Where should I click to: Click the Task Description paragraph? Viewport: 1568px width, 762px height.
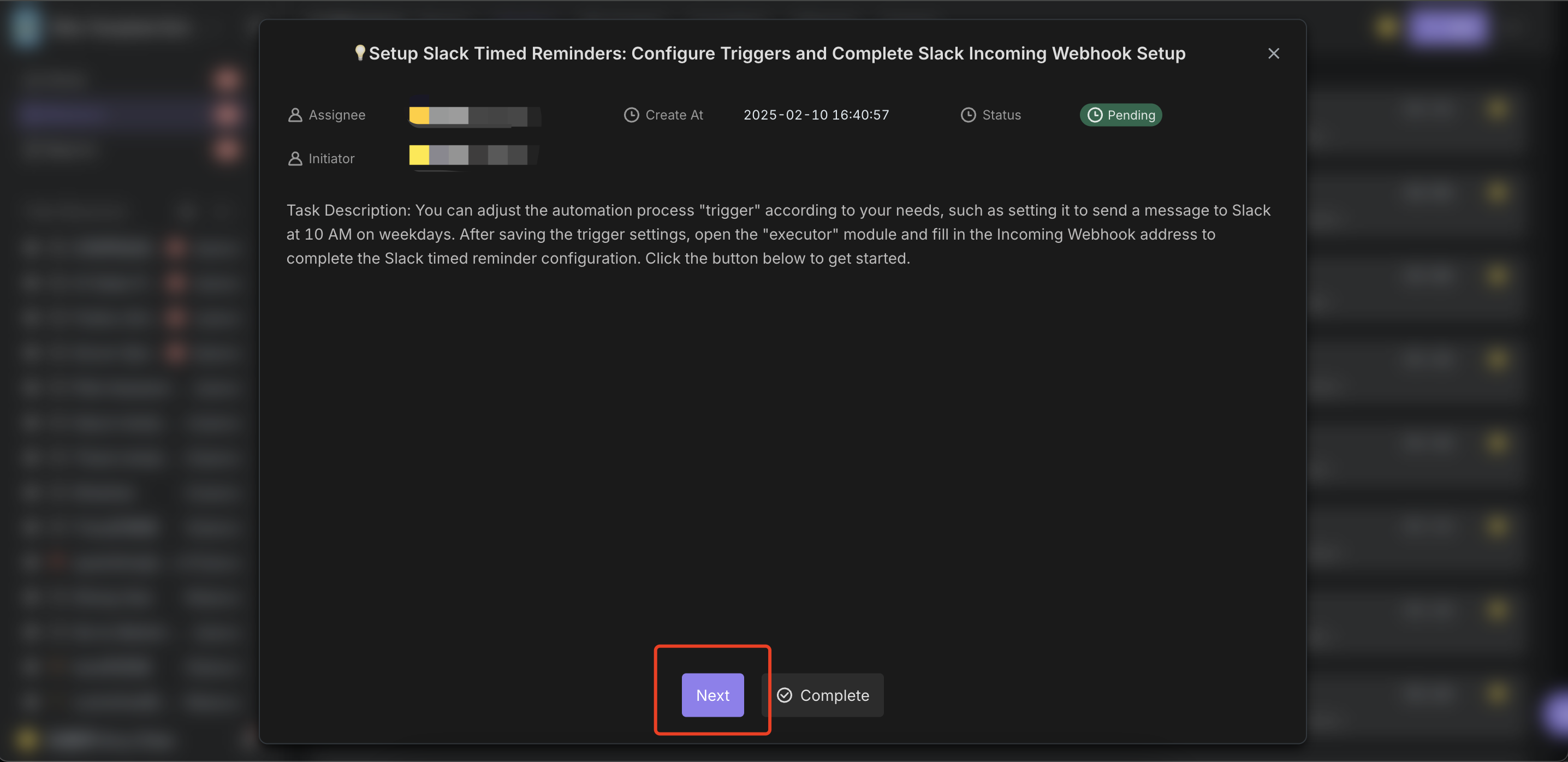779,234
